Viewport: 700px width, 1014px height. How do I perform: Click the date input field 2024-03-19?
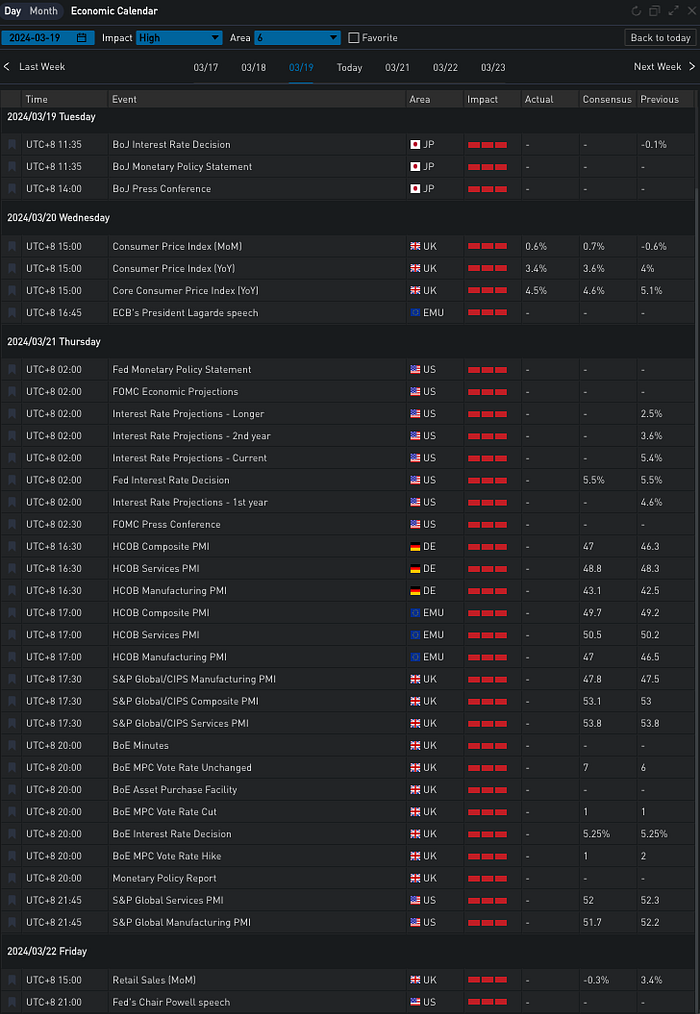point(38,38)
